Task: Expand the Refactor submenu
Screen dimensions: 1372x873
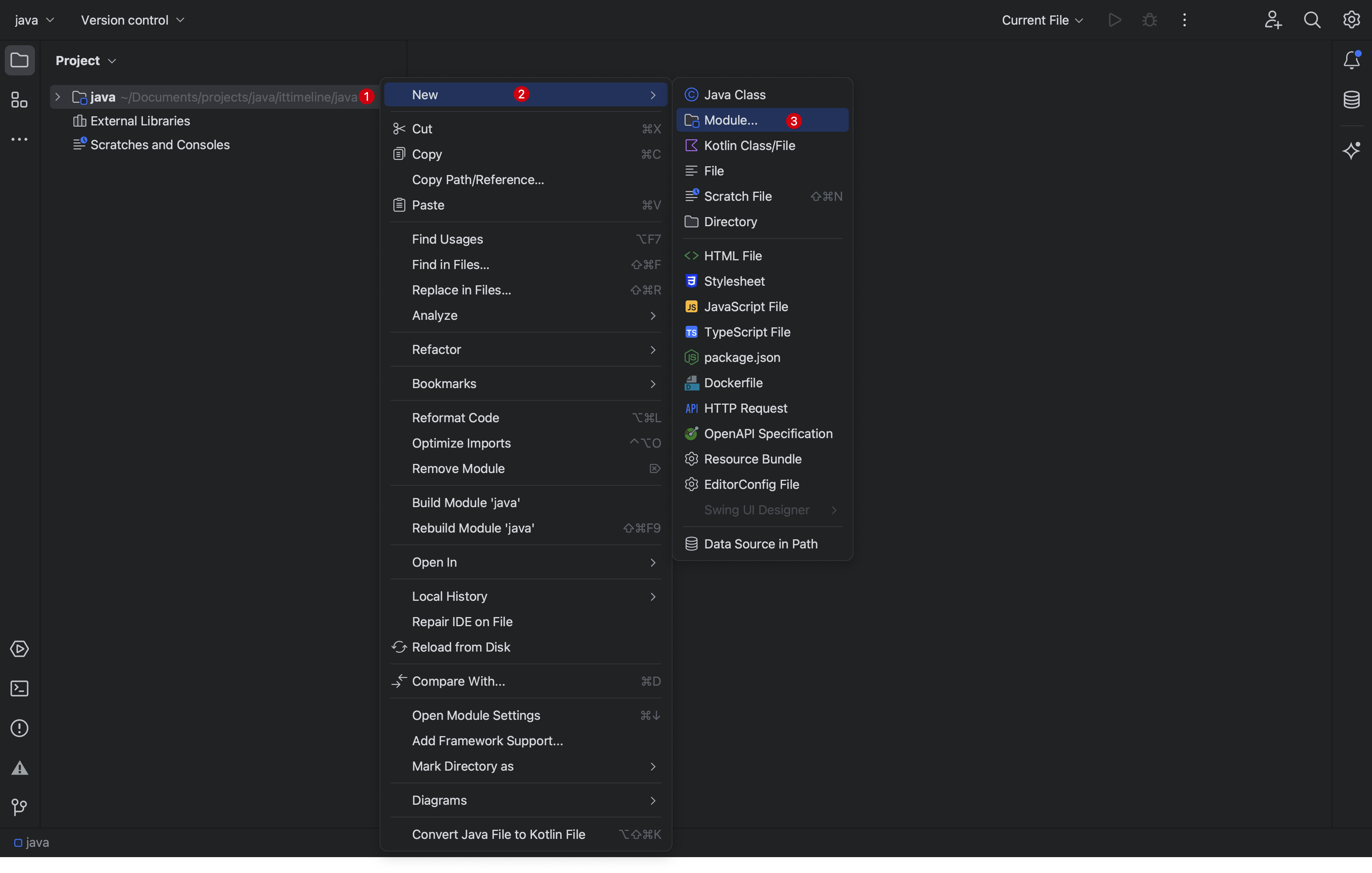Action: point(525,350)
